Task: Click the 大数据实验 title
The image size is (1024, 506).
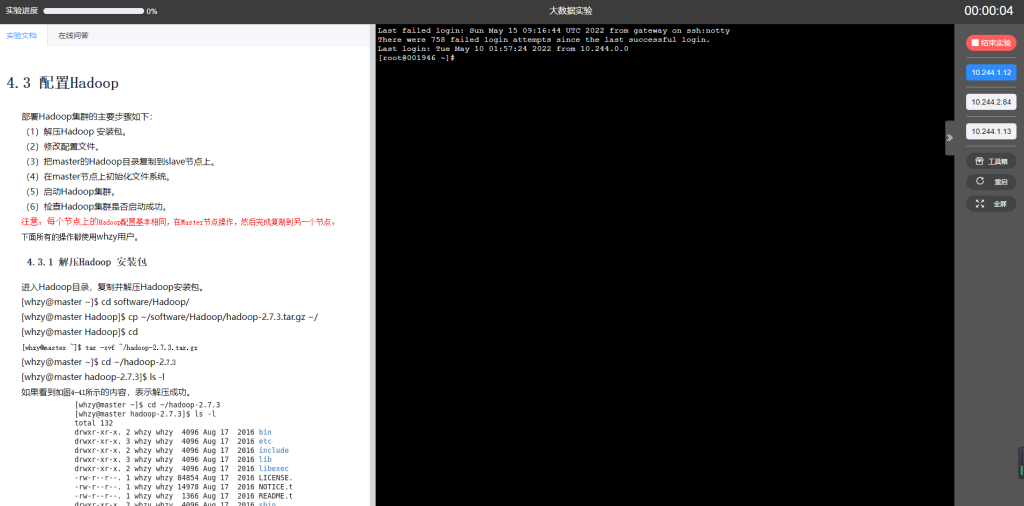Action: pyautogui.click(x=570, y=11)
